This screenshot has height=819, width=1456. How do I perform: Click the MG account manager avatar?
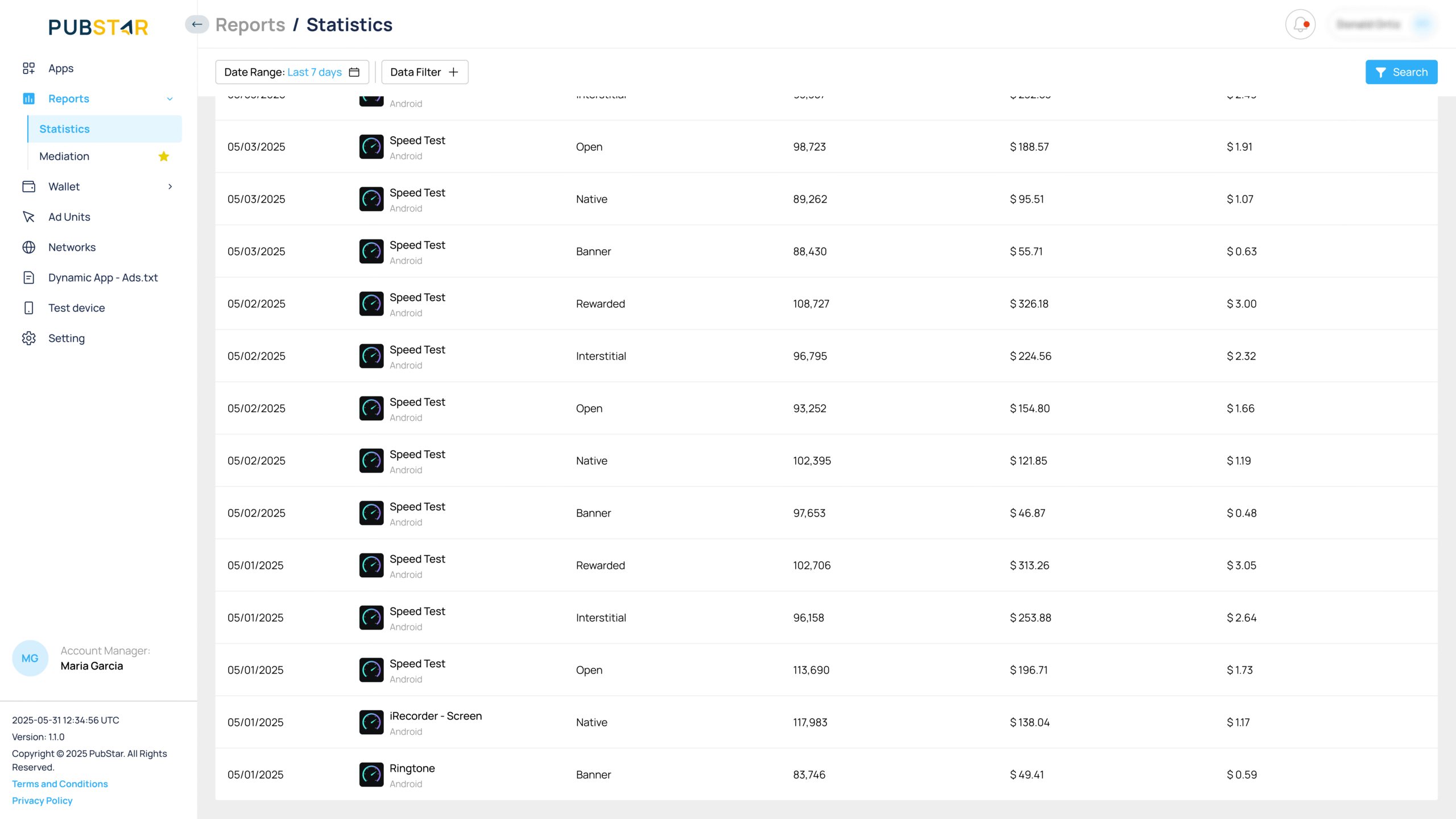[30, 658]
